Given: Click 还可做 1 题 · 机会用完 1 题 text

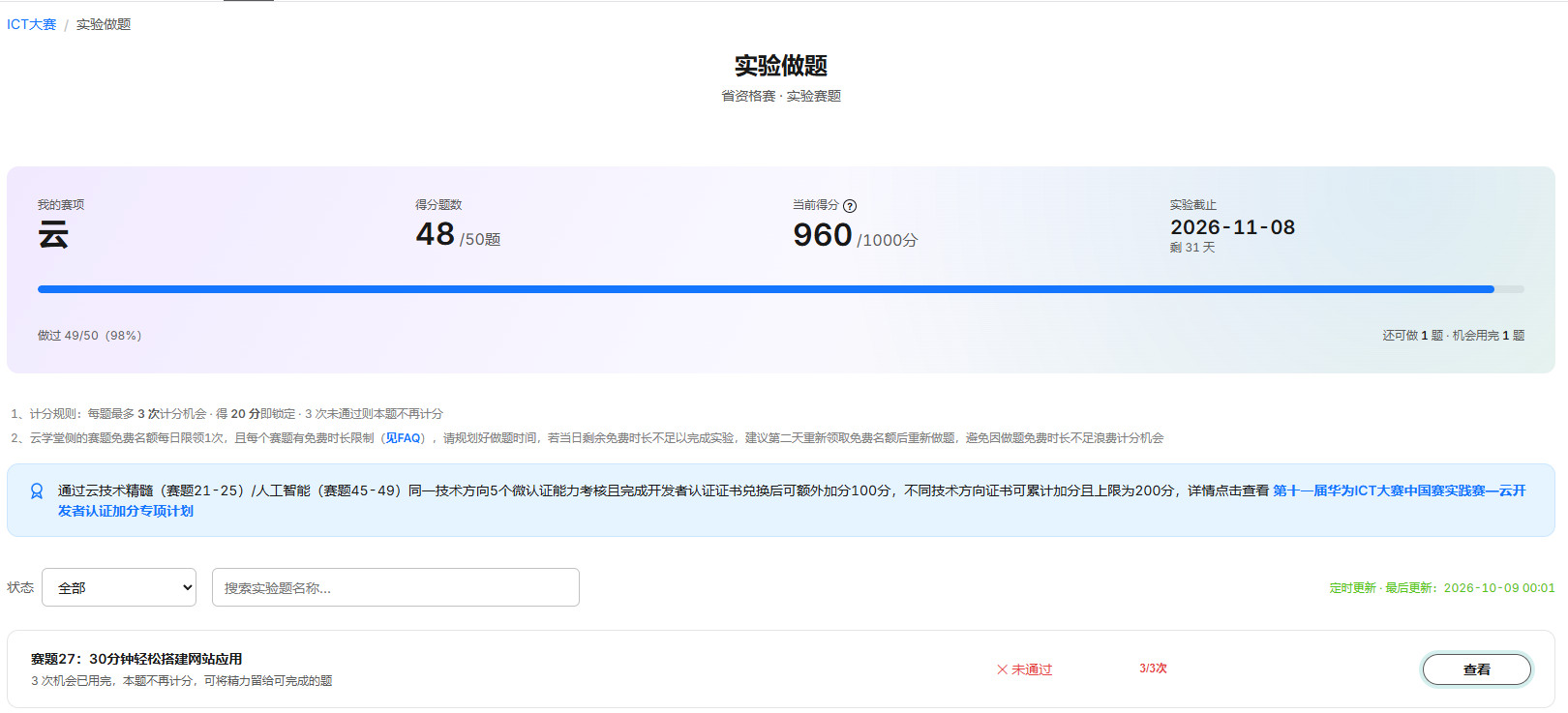Looking at the screenshot, I should pyautogui.click(x=1453, y=336).
